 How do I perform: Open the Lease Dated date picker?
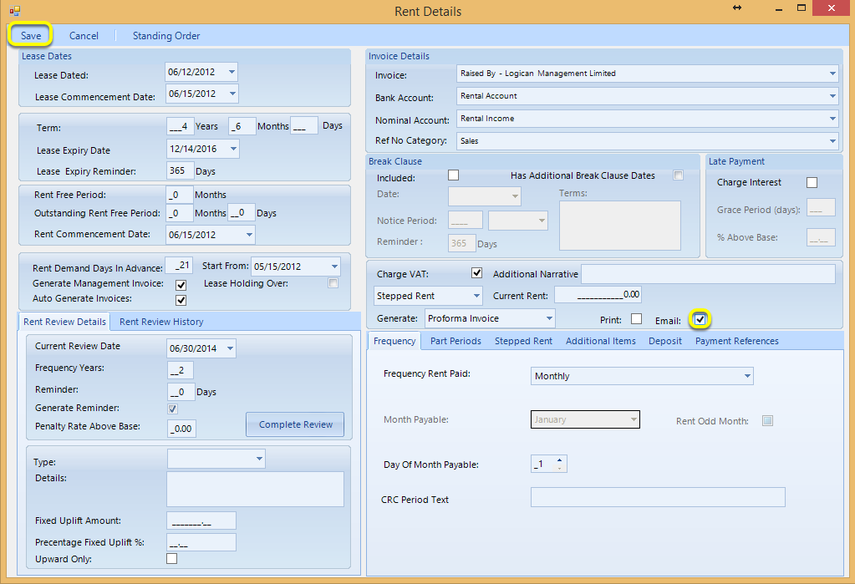point(232,72)
